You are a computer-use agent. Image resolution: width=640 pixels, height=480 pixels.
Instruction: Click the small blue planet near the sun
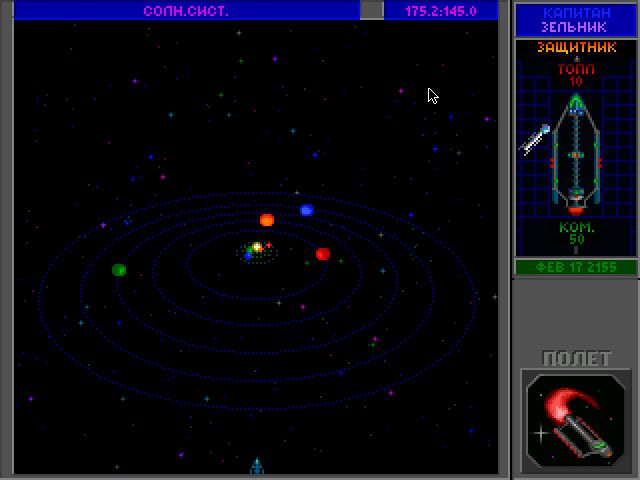[248, 256]
